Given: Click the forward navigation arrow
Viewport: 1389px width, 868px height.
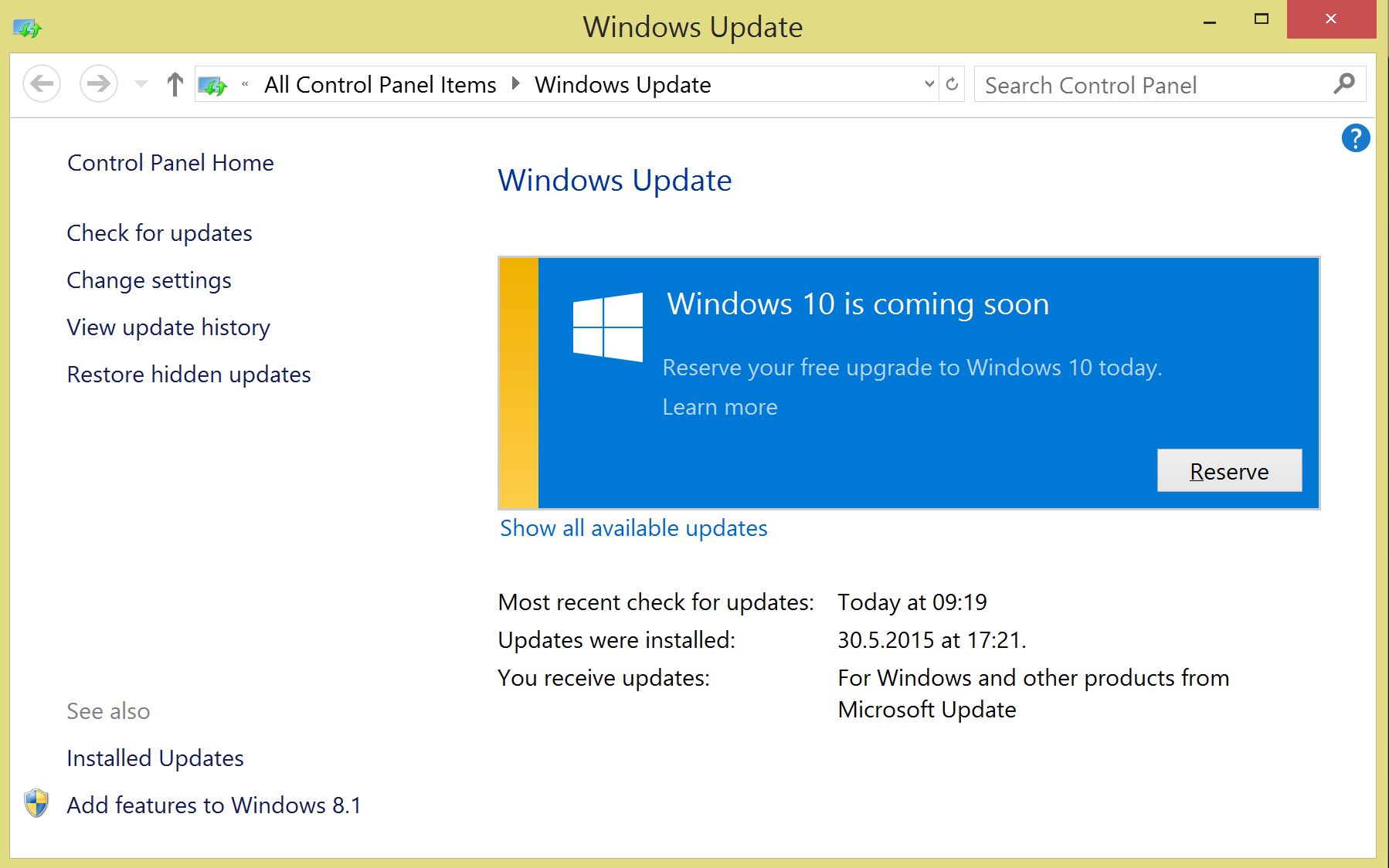Looking at the screenshot, I should pos(97,83).
